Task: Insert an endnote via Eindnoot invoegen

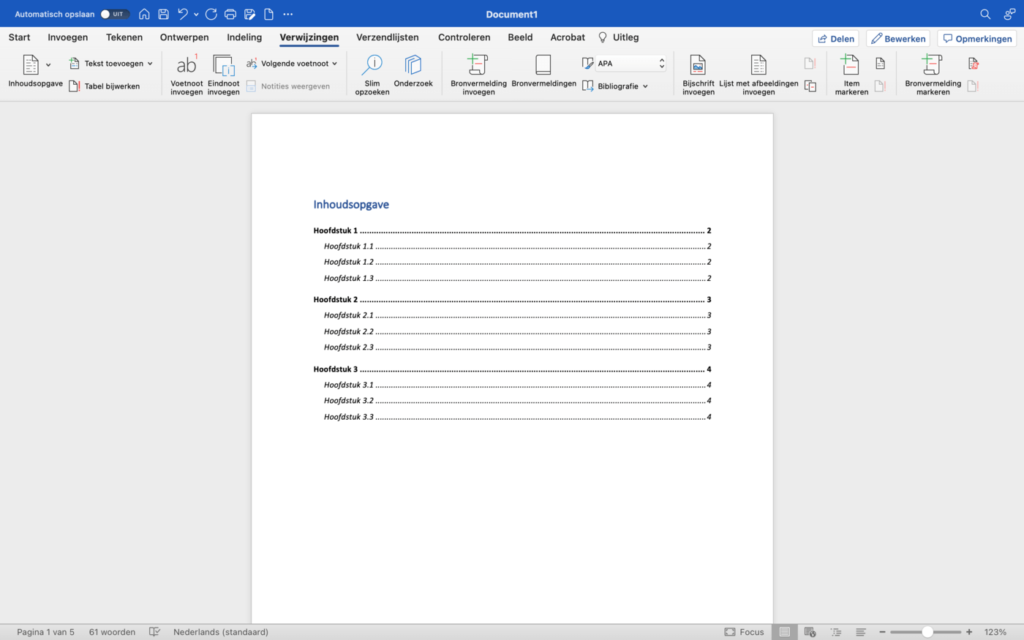Action: (223, 72)
